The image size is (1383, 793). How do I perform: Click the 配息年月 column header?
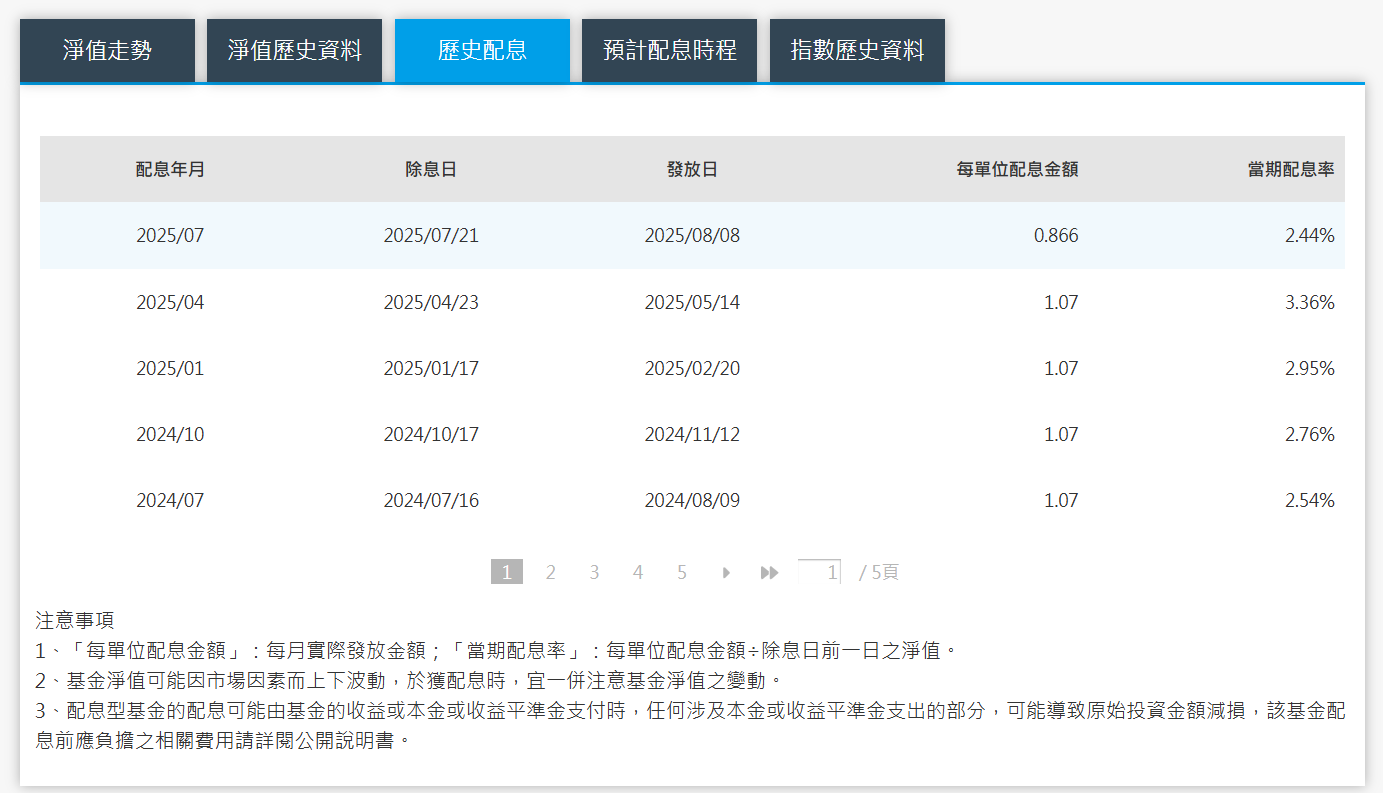pyautogui.click(x=170, y=168)
